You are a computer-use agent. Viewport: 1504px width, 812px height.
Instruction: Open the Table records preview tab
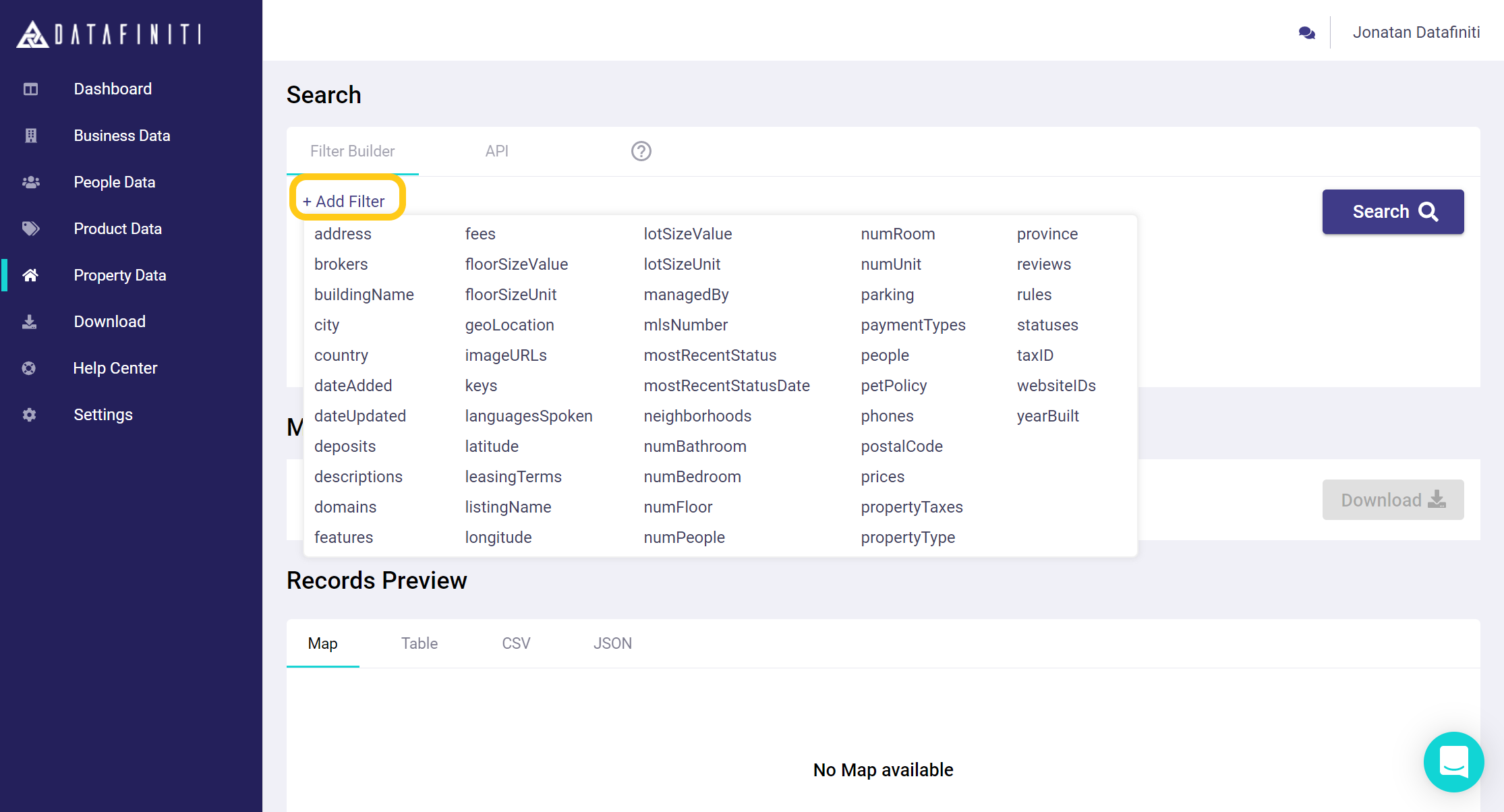point(419,643)
